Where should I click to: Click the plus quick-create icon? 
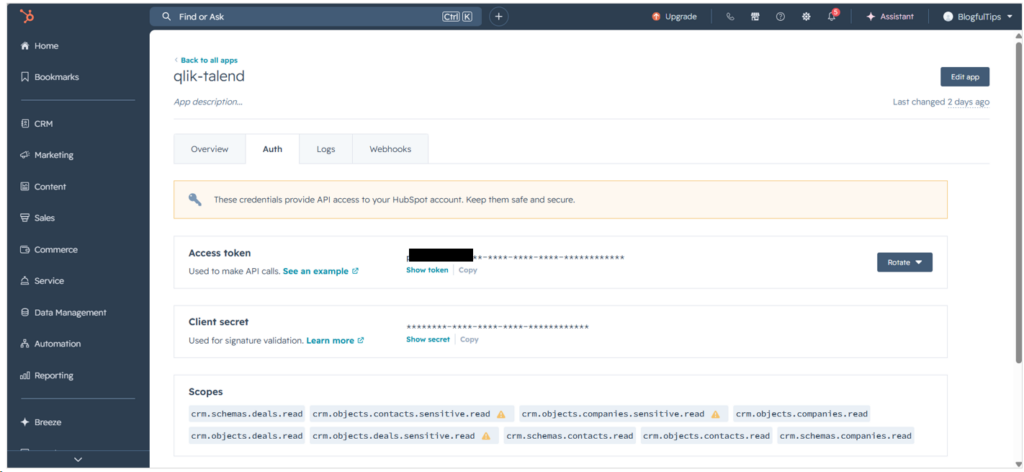(499, 17)
